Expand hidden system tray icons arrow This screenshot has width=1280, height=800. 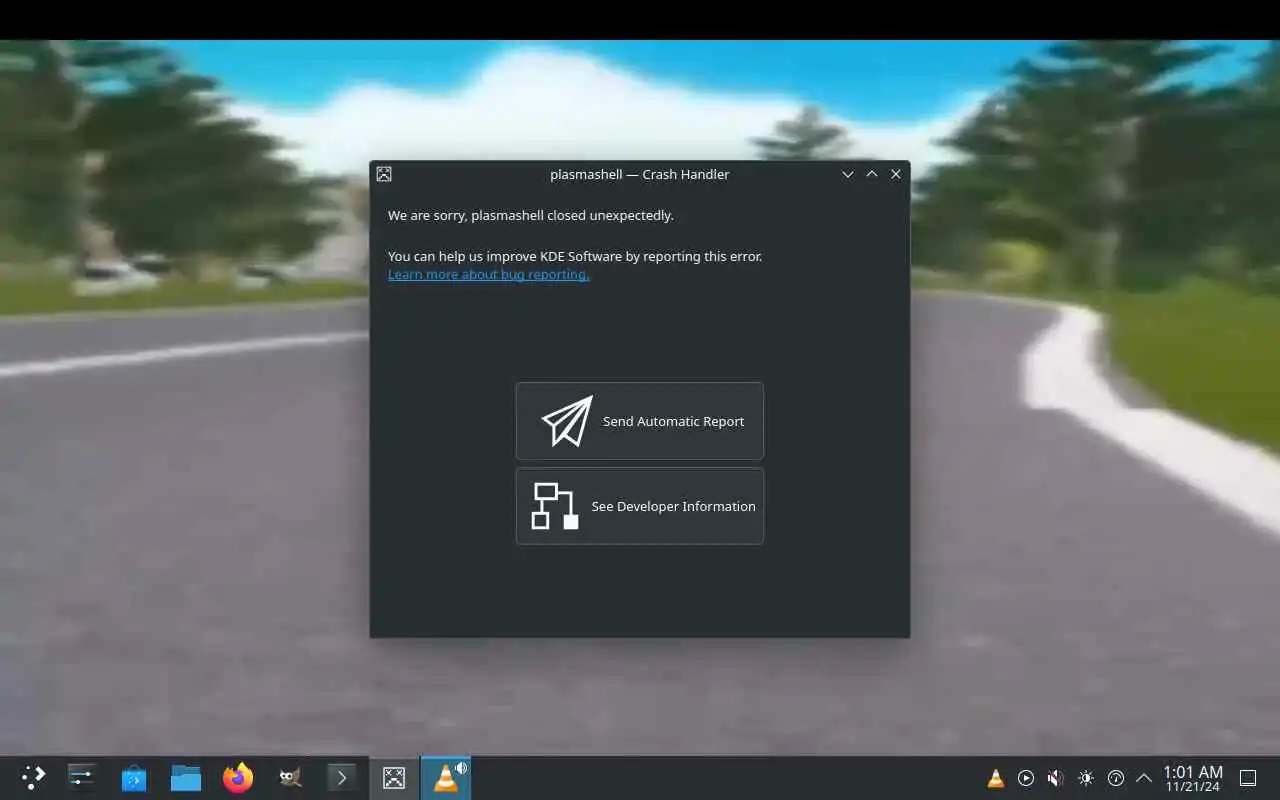point(1144,778)
